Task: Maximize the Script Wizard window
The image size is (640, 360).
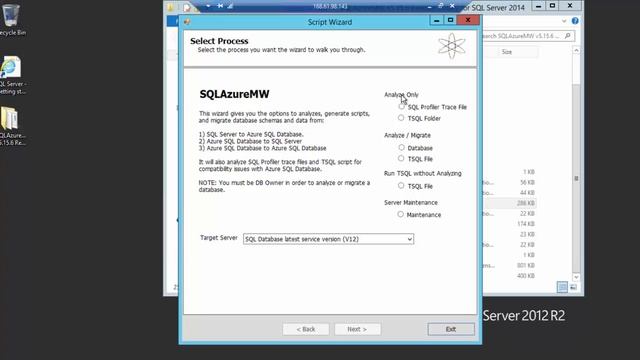Action: 450,20
